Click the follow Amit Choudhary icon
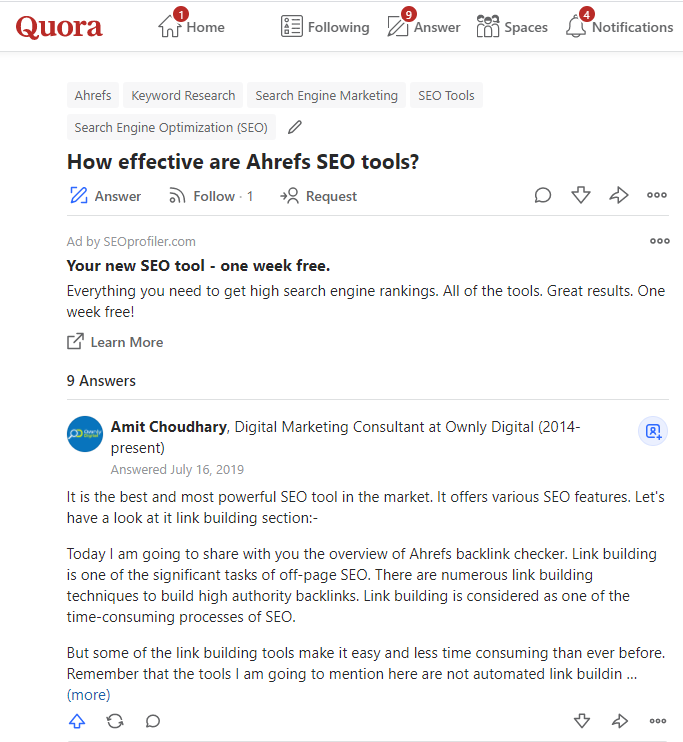 tap(653, 431)
